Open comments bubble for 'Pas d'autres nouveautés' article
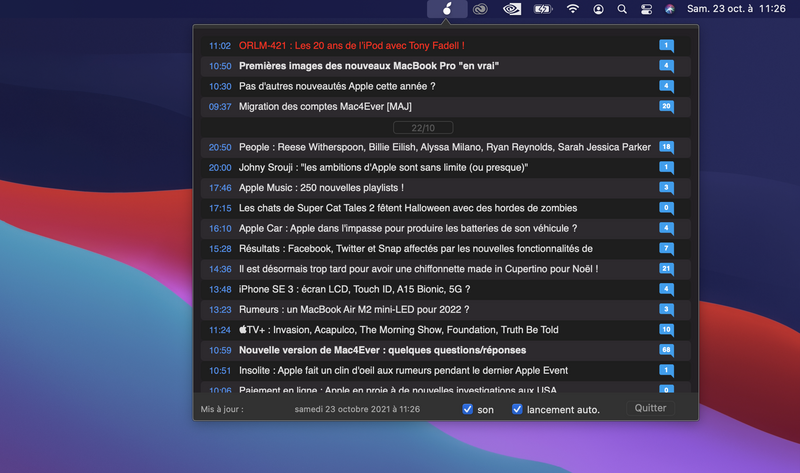The height and width of the screenshot is (473, 800). (666, 87)
